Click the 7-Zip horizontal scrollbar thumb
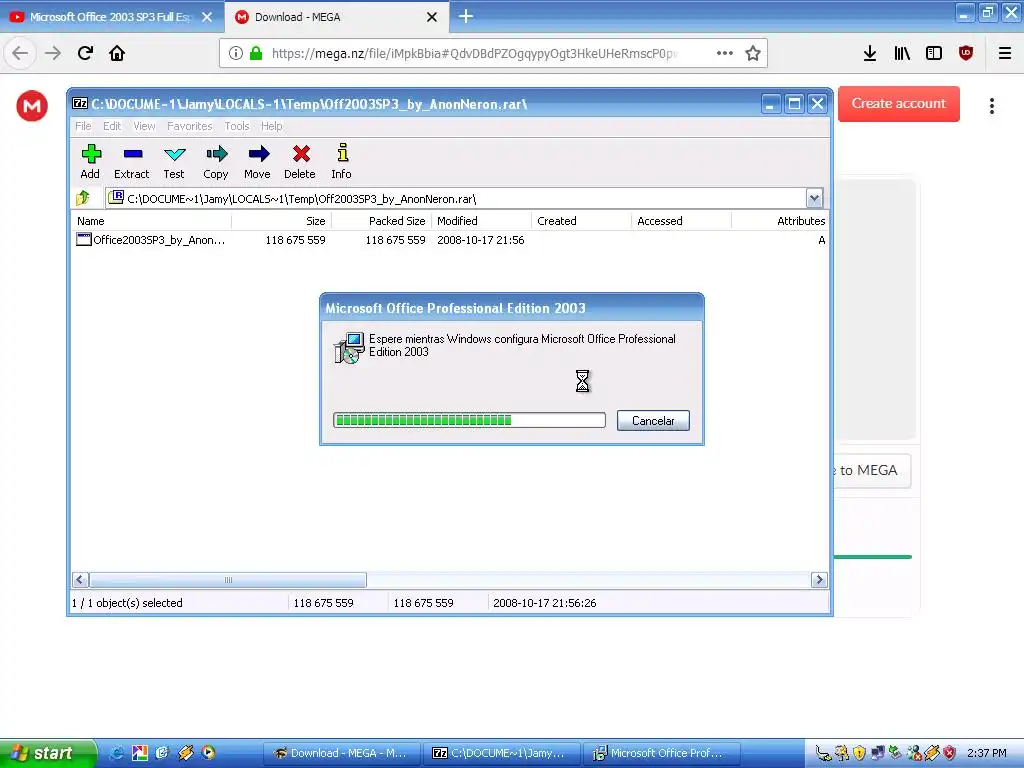 point(228,580)
